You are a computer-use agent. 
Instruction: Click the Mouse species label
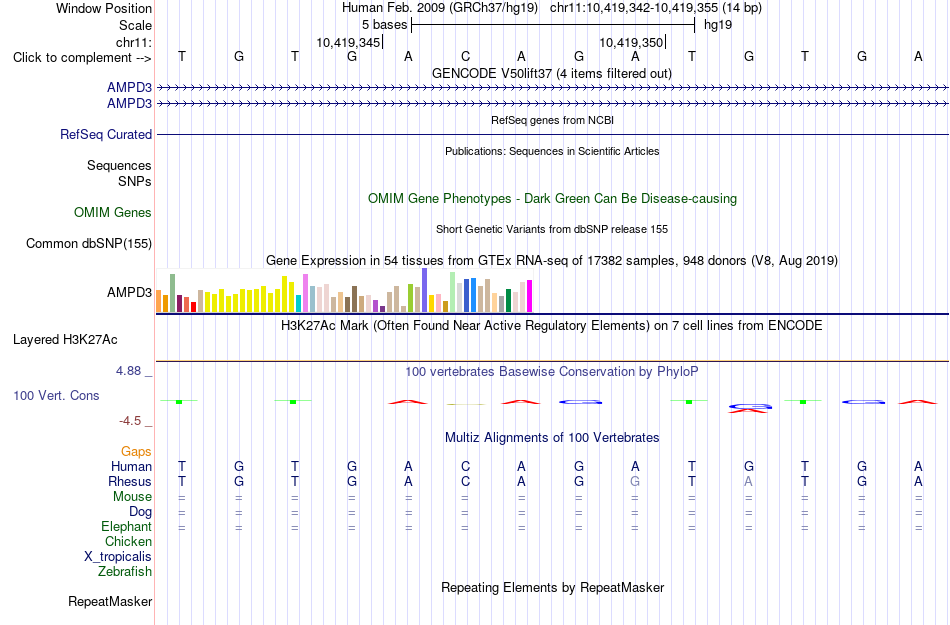[133, 497]
